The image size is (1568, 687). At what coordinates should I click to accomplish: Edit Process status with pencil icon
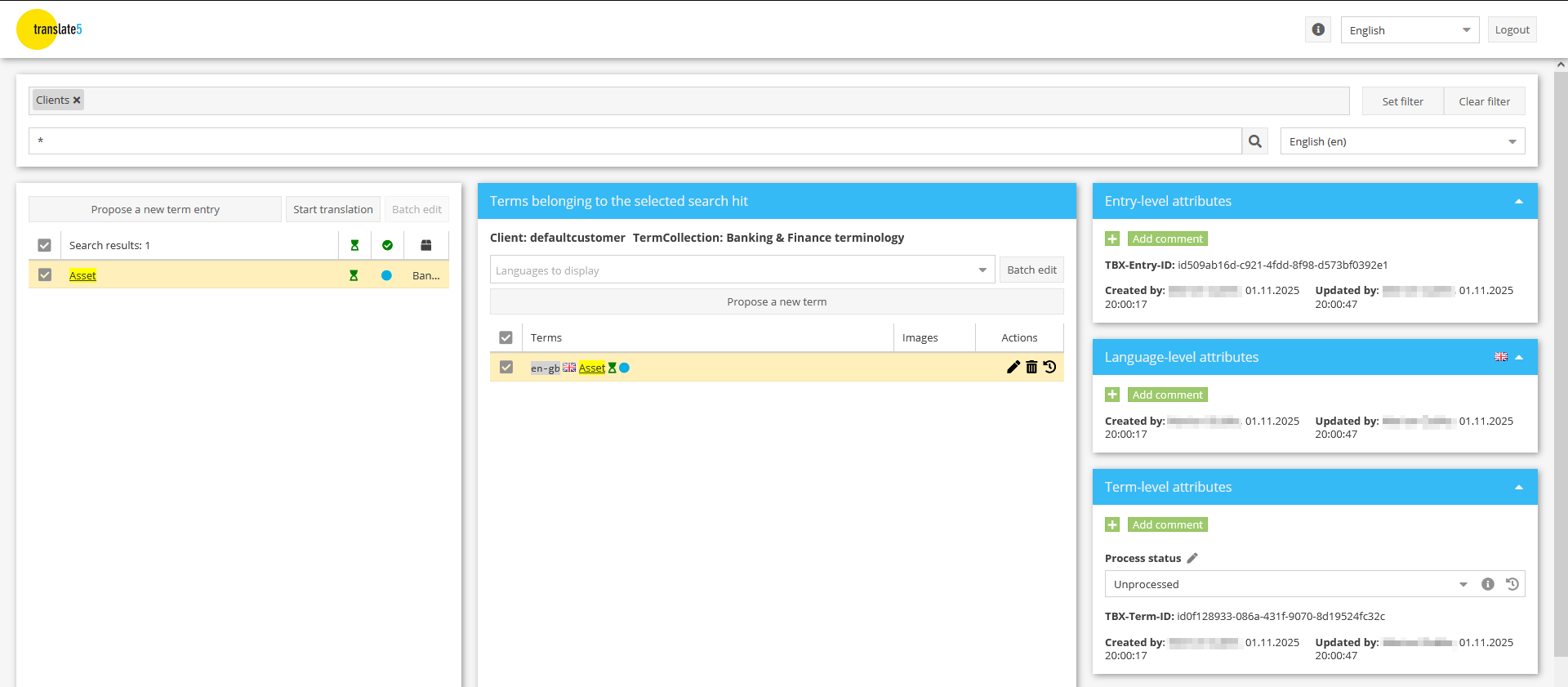[x=1192, y=558]
